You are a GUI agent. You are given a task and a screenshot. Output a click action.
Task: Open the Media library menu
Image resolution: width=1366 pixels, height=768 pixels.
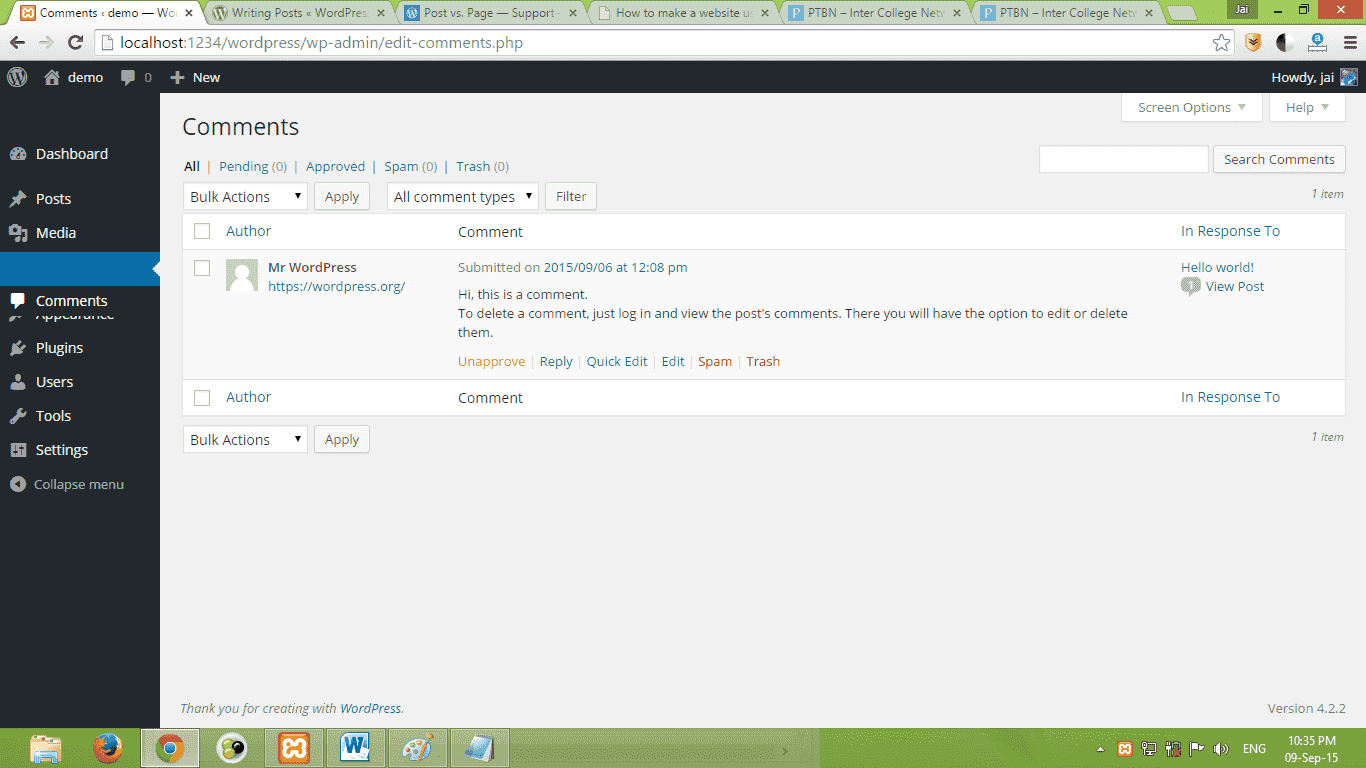pos(56,233)
